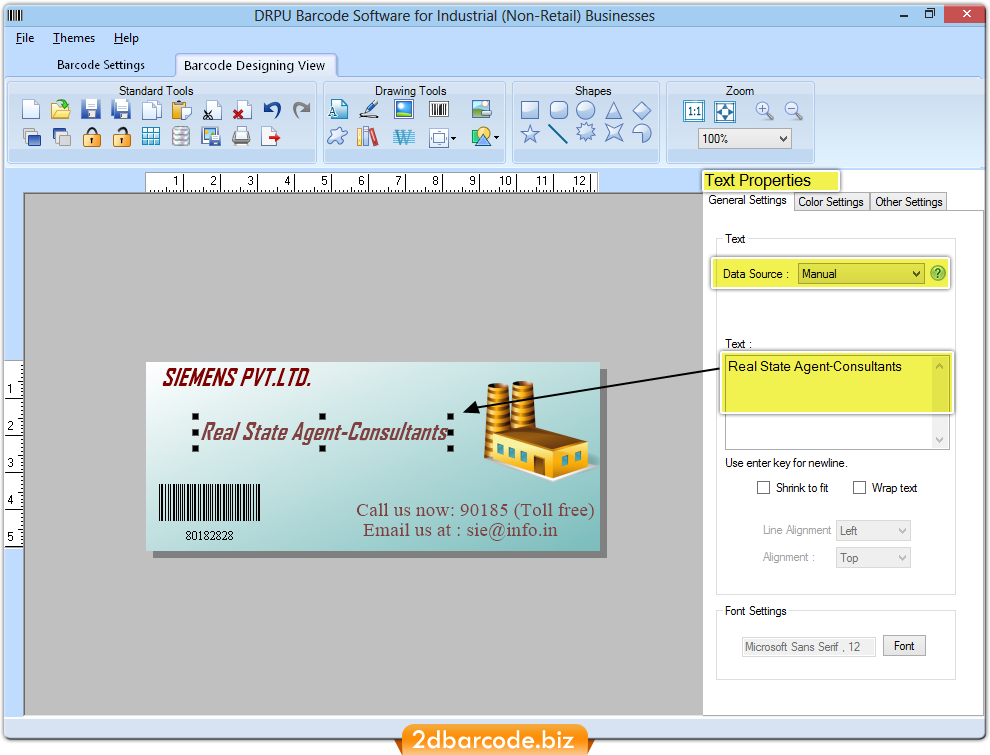The width and height of the screenshot is (990, 755).
Task: Fit the label to window
Action: pos(724,112)
